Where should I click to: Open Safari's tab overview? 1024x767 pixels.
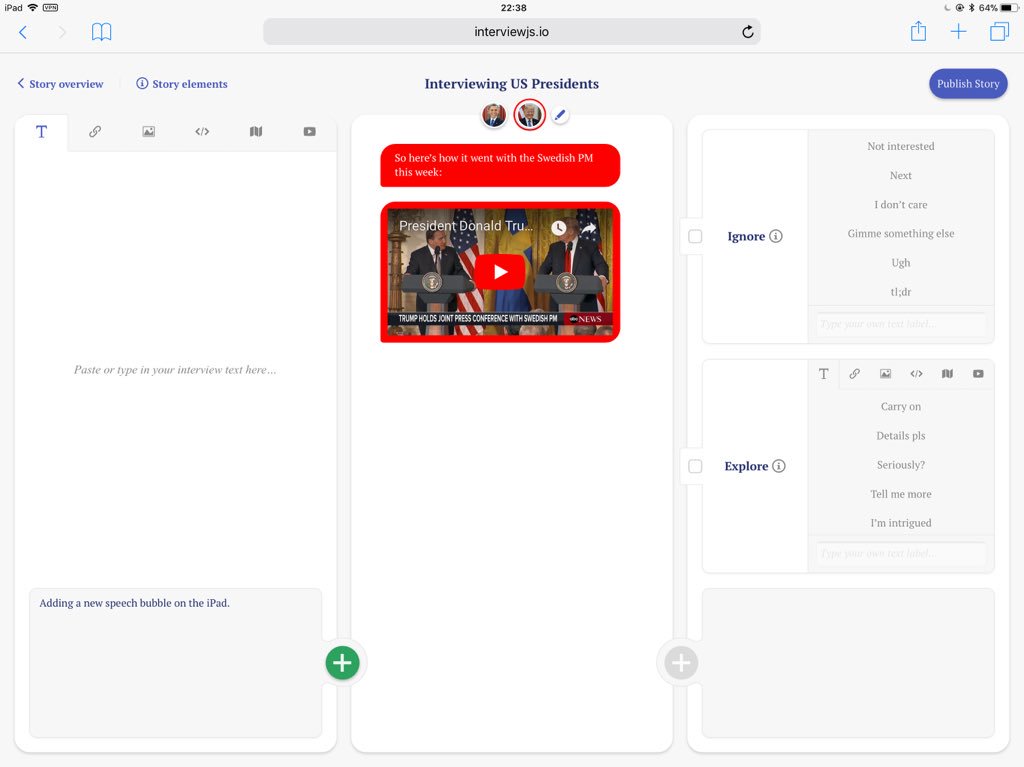tap(999, 31)
